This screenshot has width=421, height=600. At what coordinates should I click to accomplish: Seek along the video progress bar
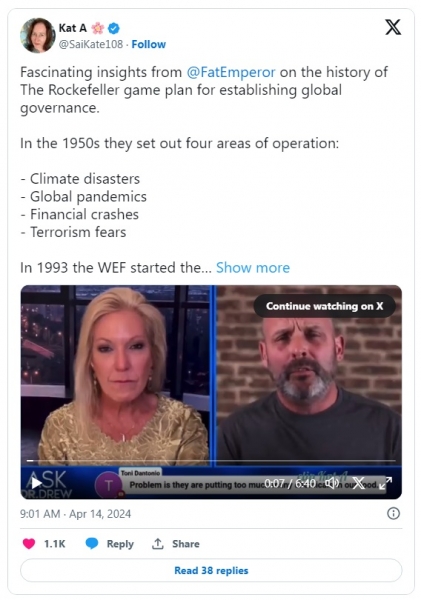(x=211, y=461)
